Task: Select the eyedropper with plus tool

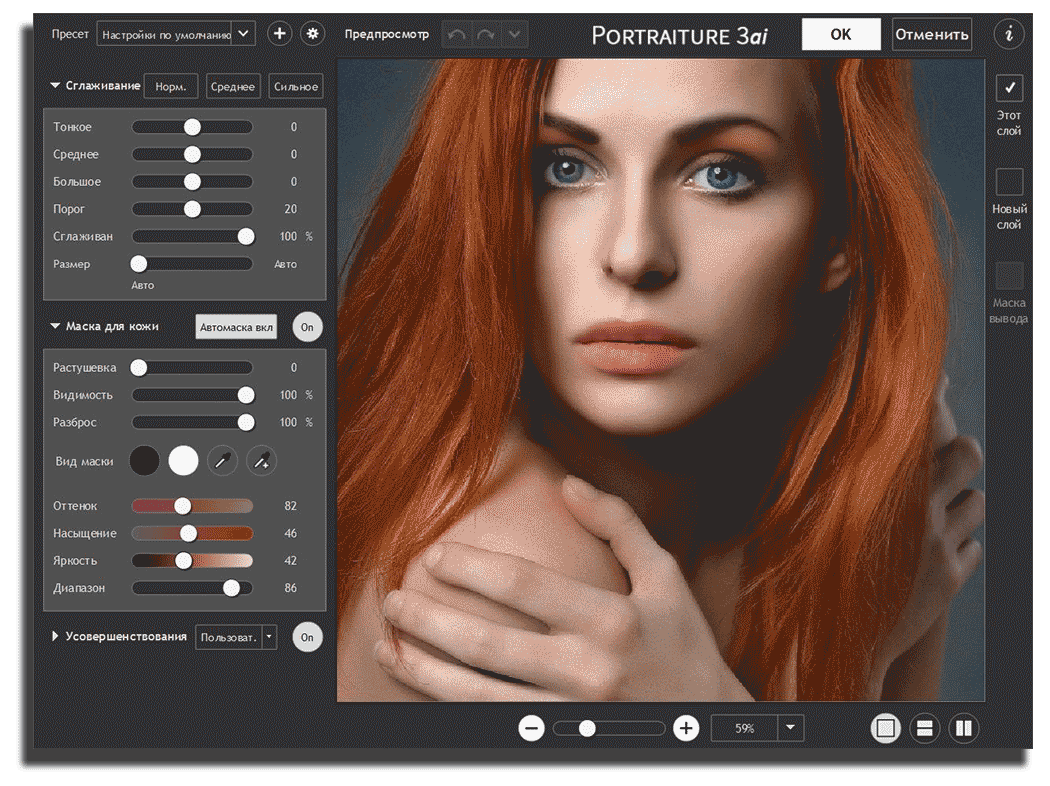Action: click(x=261, y=461)
